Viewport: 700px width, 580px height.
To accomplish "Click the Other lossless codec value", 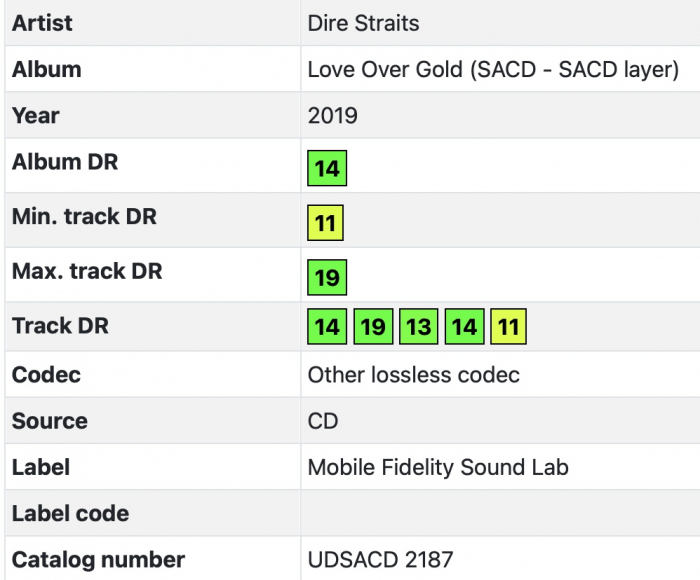I will (x=414, y=375).
